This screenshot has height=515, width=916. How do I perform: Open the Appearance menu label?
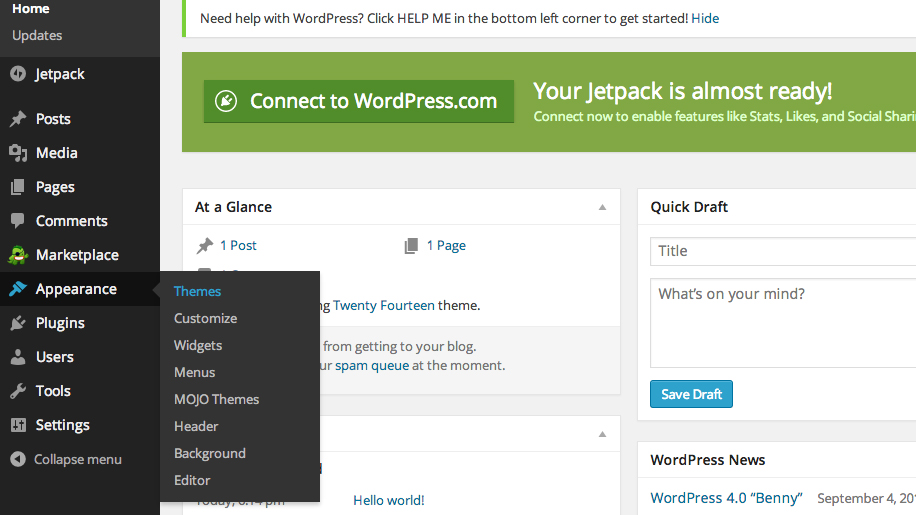(x=77, y=289)
